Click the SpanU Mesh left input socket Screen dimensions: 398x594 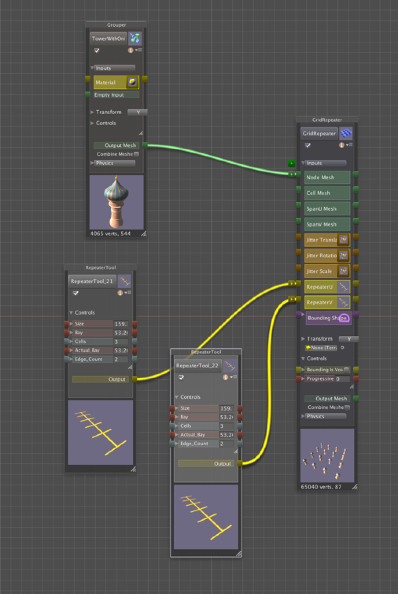click(298, 205)
